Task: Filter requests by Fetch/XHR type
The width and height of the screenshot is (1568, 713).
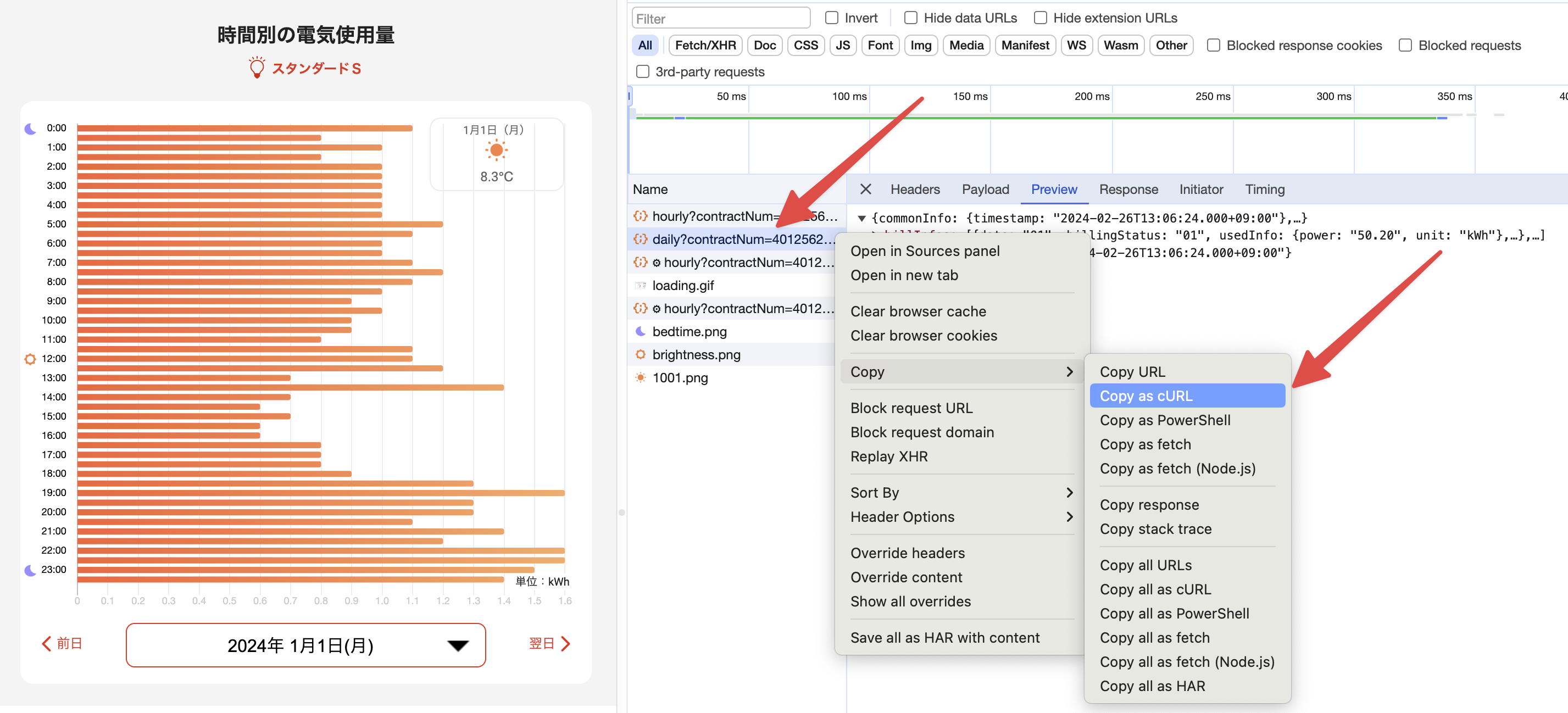Action: 705,45
